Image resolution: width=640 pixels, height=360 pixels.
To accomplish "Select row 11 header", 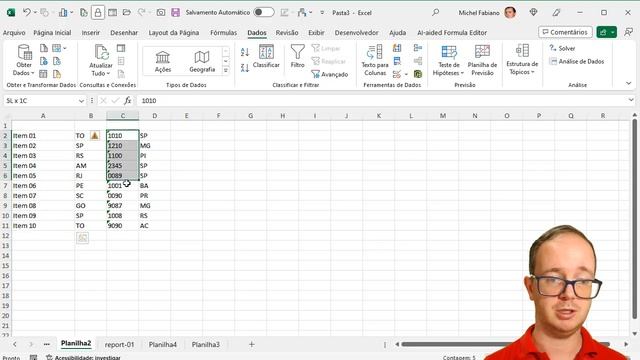I will [x=5, y=226].
